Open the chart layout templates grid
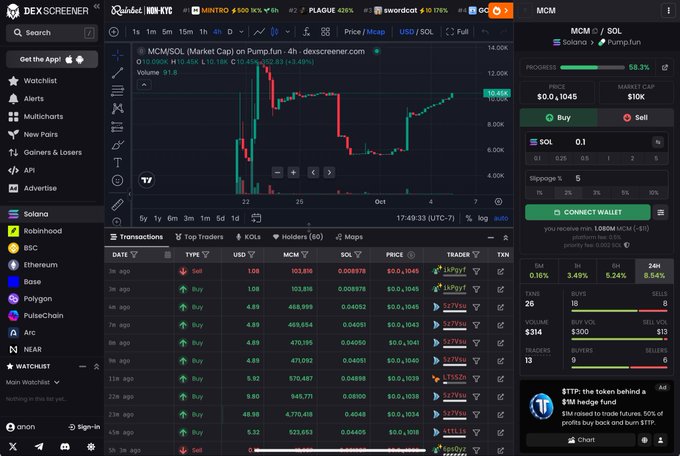The width and height of the screenshot is (680, 456). tap(325, 32)
